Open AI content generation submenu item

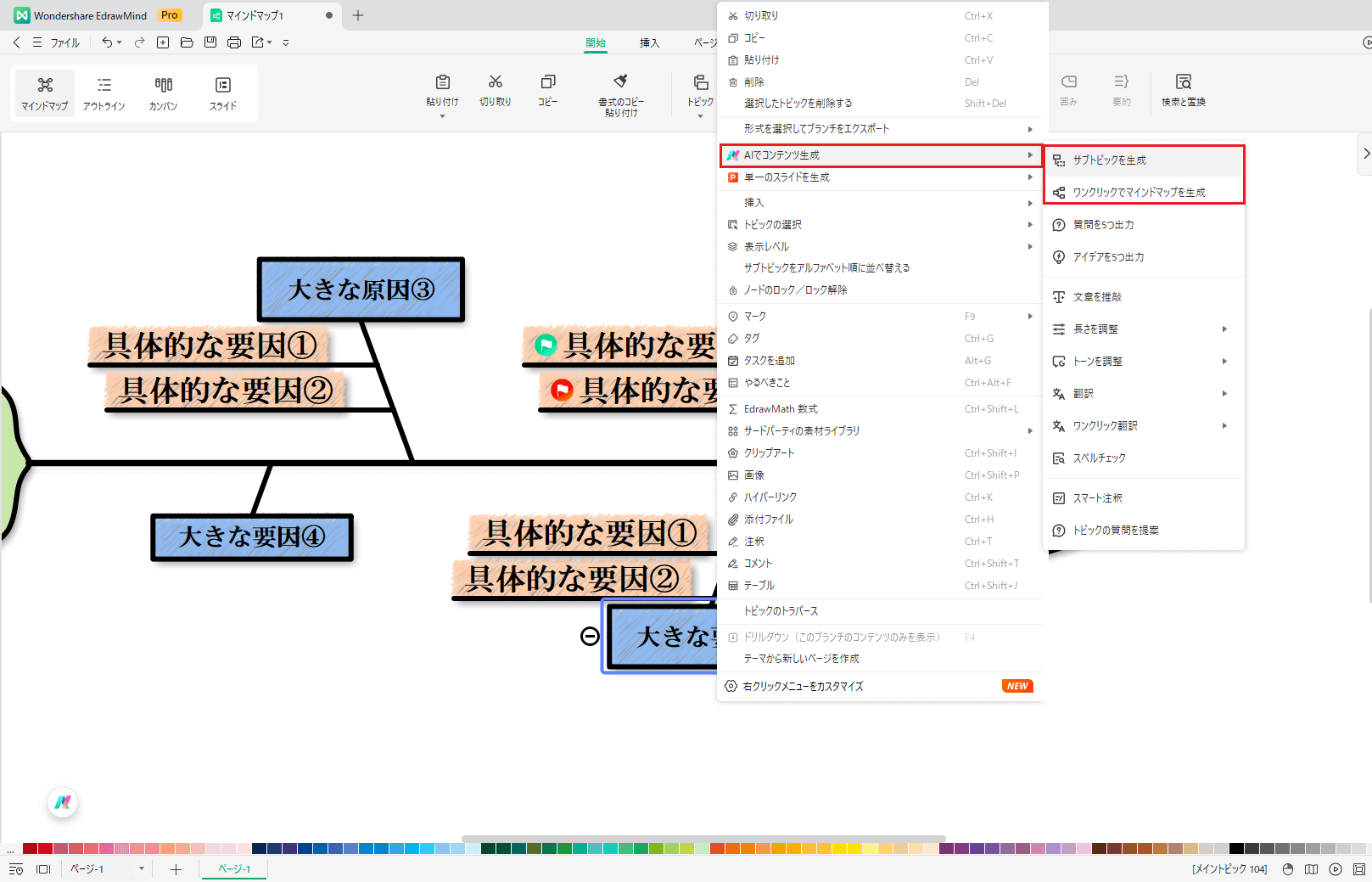pos(881,154)
